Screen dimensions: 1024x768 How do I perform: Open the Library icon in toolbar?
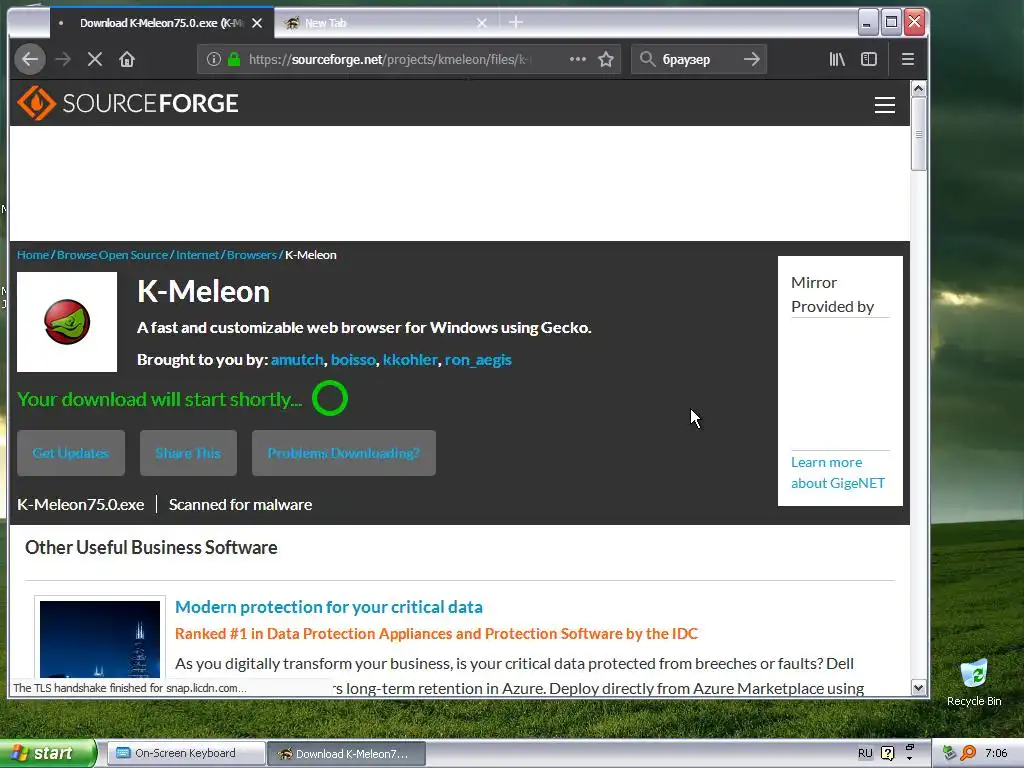(837, 59)
